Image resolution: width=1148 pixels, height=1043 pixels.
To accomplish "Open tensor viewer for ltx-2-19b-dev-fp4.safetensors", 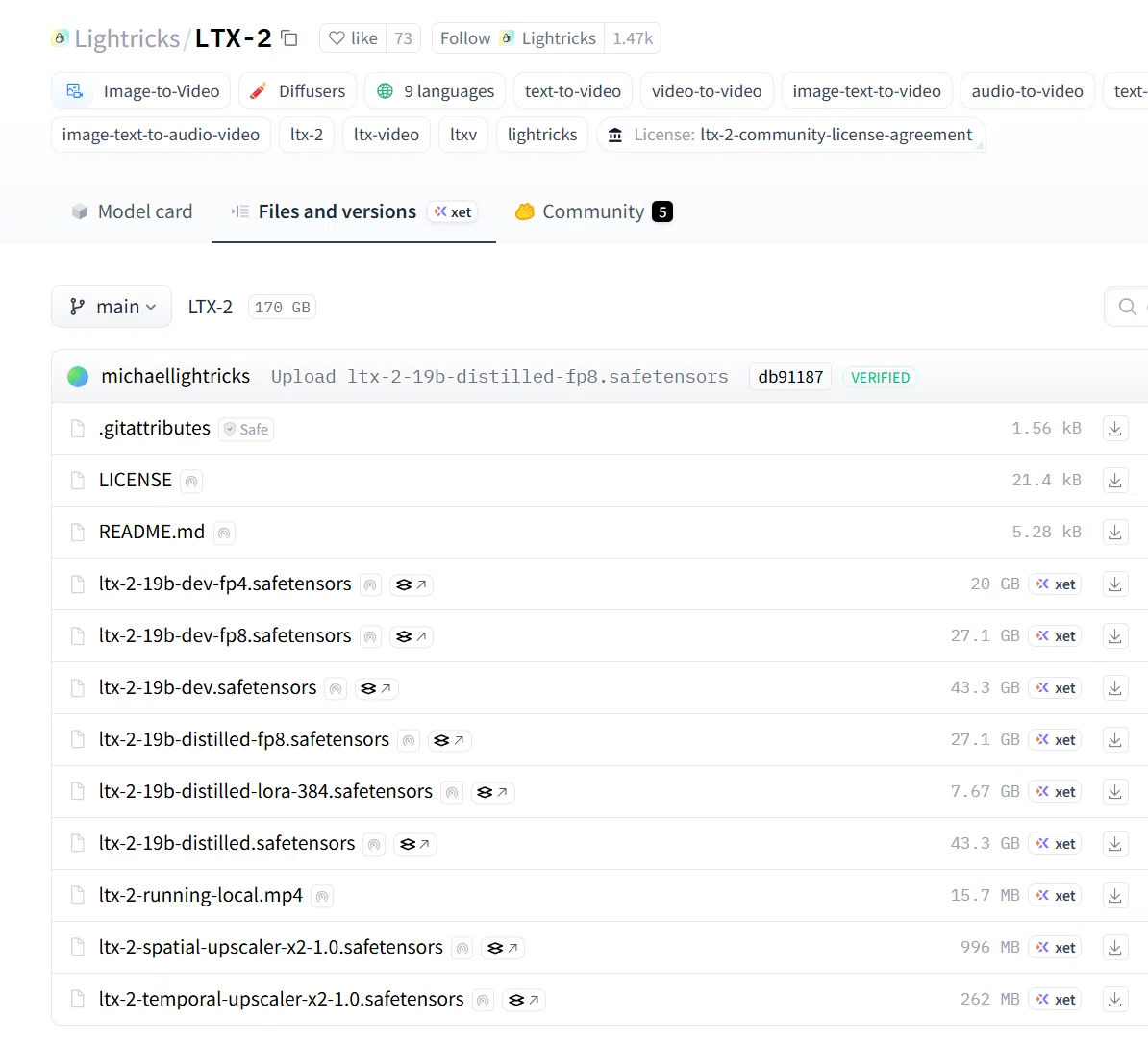I will (x=412, y=584).
